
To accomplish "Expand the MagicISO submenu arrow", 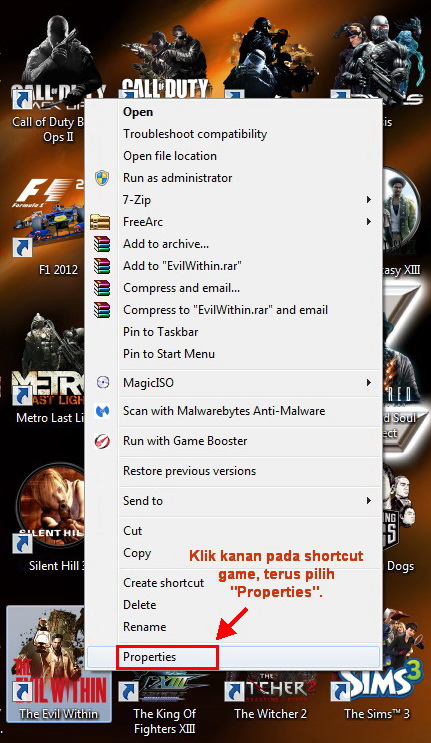I will click(368, 382).
